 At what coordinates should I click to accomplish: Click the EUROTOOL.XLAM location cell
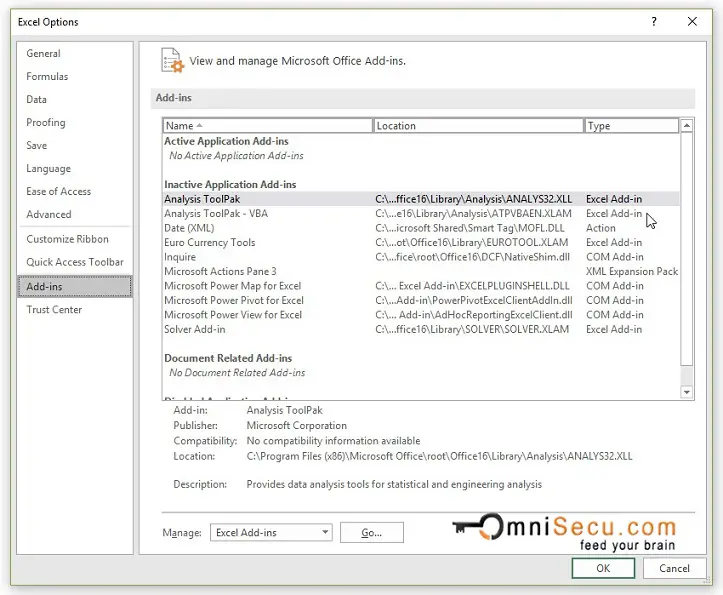click(472, 243)
